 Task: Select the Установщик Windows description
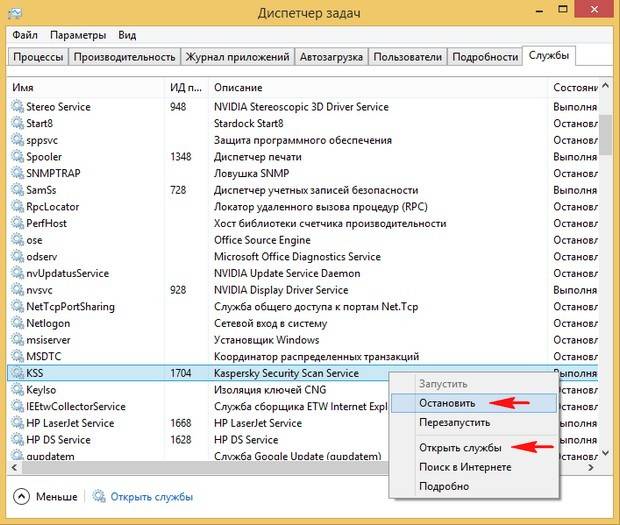tap(267, 340)
